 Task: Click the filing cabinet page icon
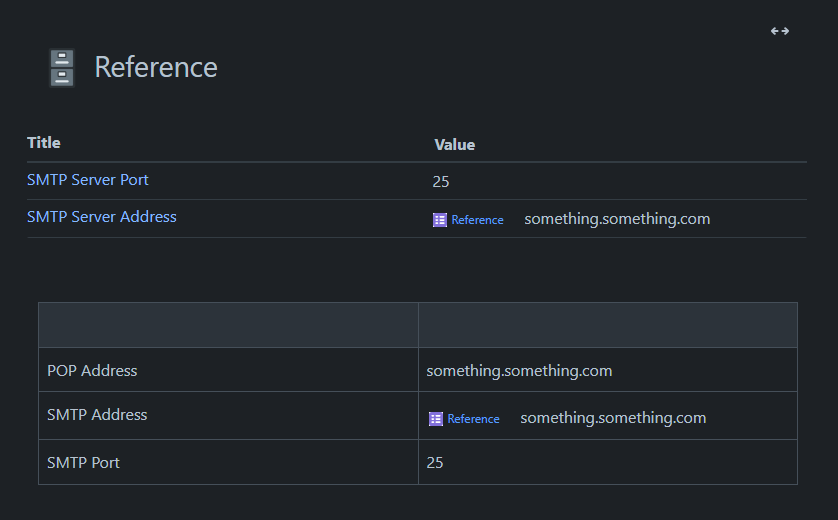(x=62, y=68)
